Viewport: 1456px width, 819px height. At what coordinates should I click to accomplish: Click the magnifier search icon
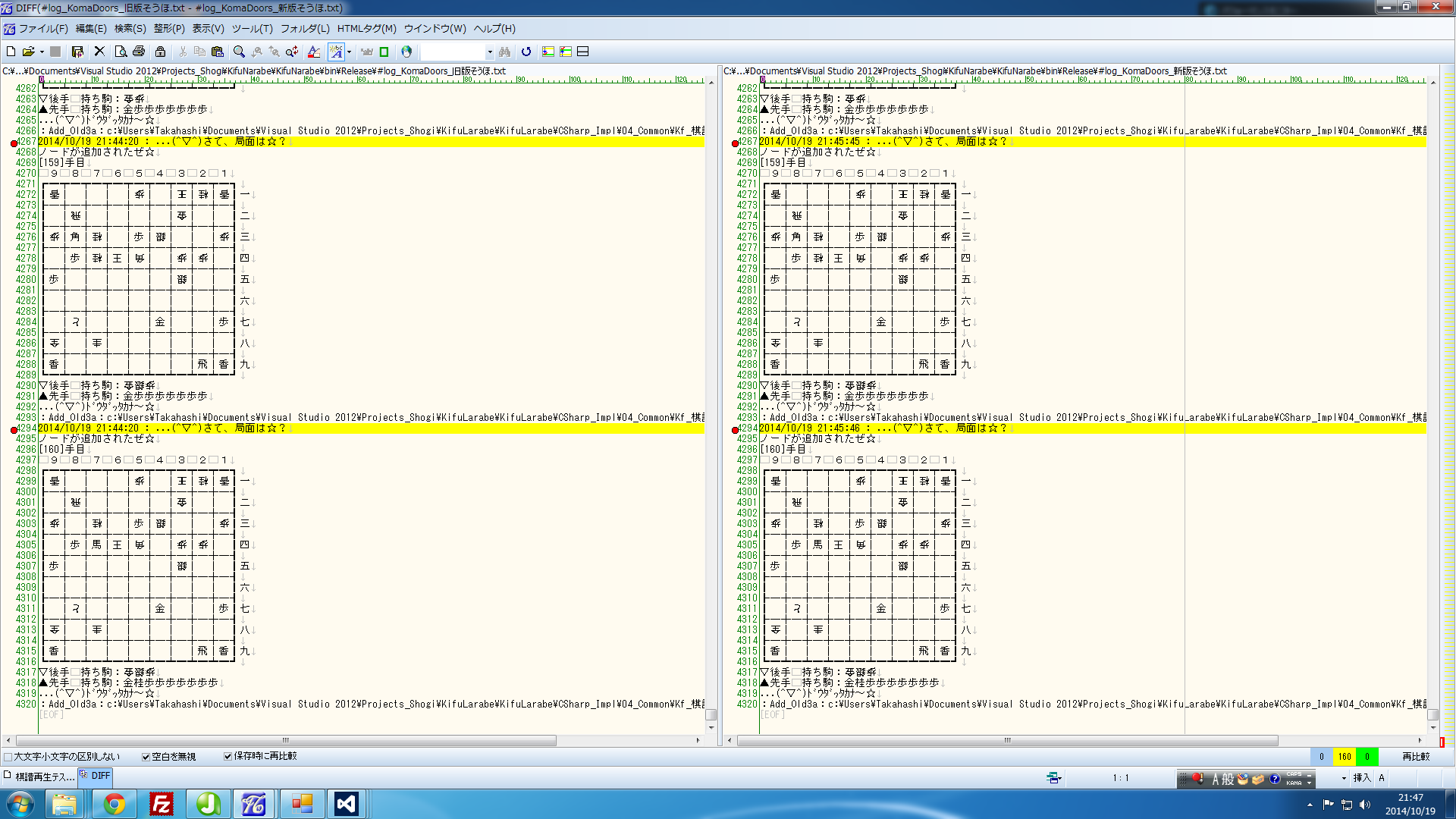239,52
